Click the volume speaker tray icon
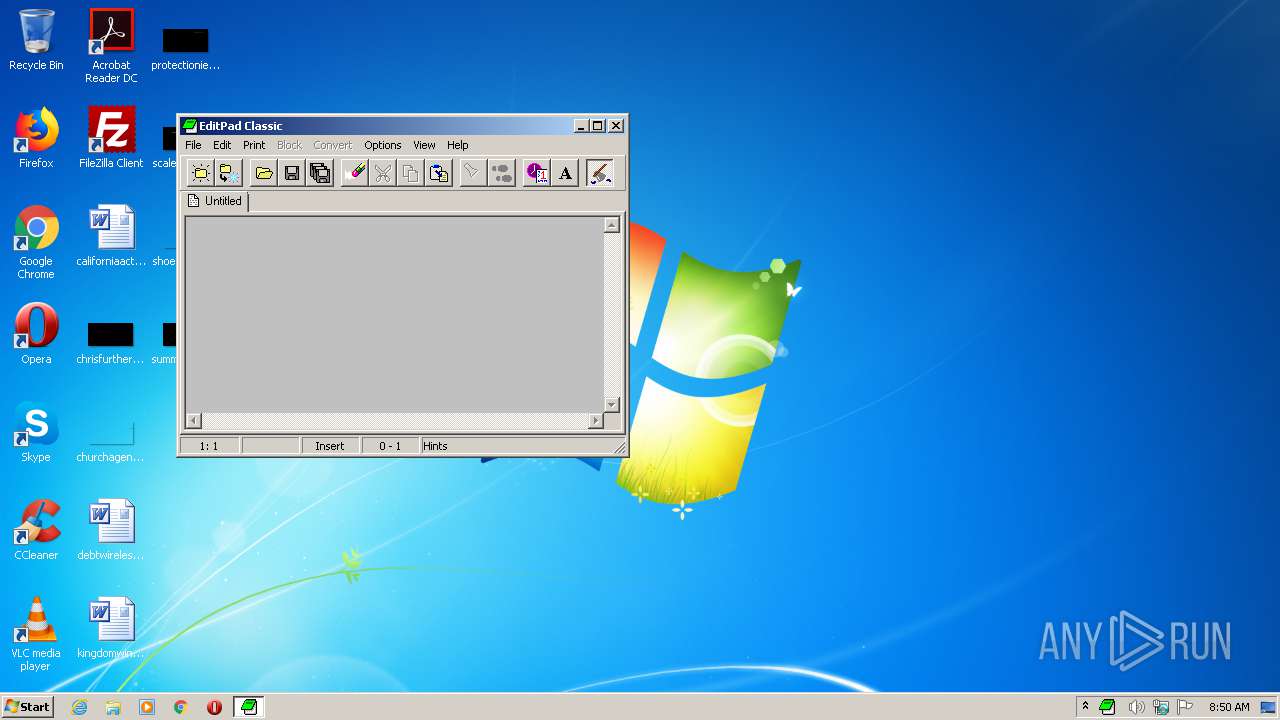The image size is (1280, 720). coord(1136,707)
